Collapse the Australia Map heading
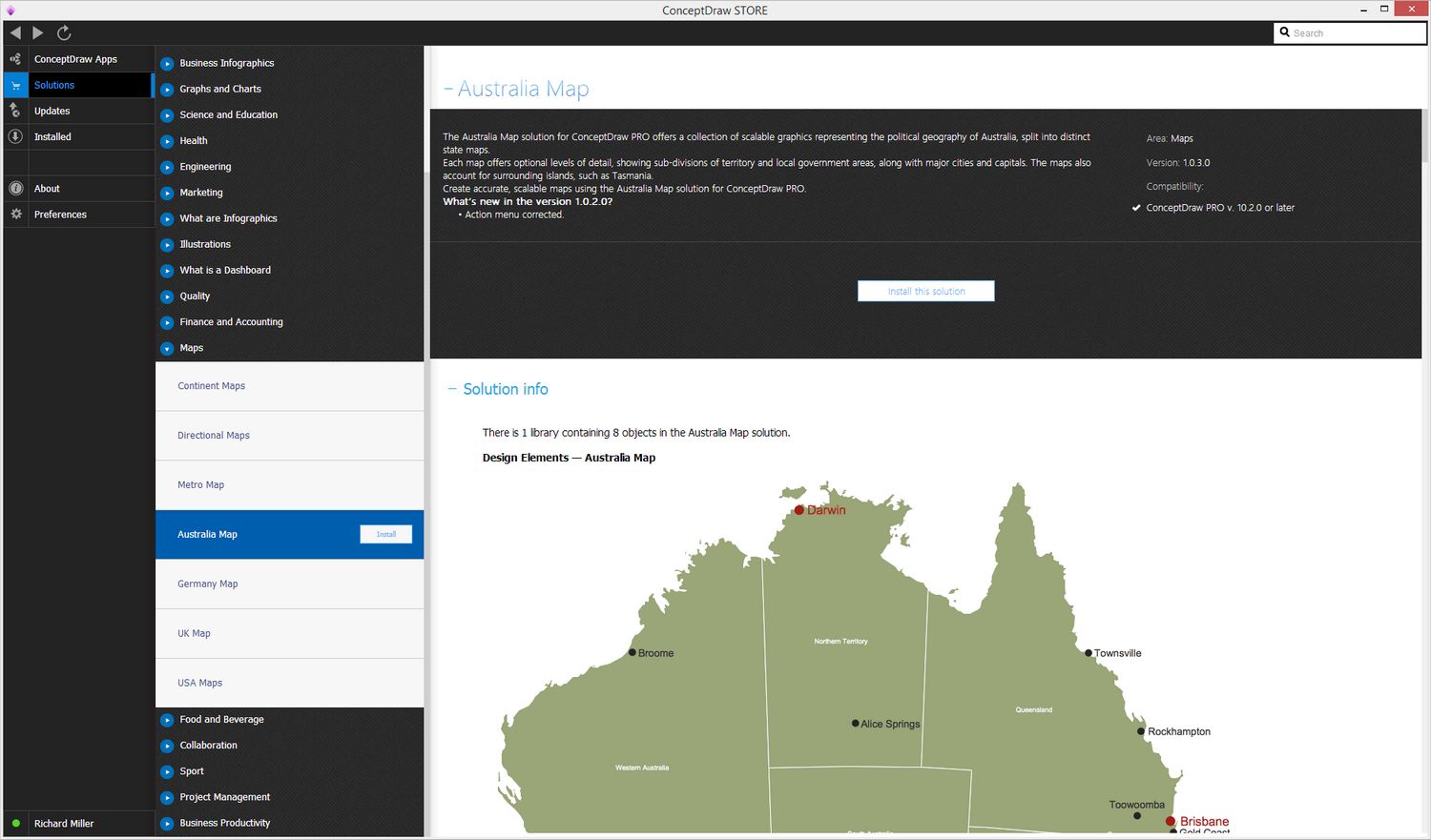 (448, 90)
